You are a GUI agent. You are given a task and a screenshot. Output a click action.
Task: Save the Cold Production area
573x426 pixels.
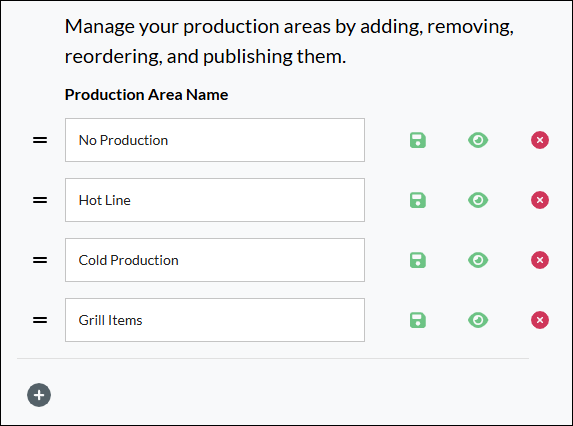(418, 260)
